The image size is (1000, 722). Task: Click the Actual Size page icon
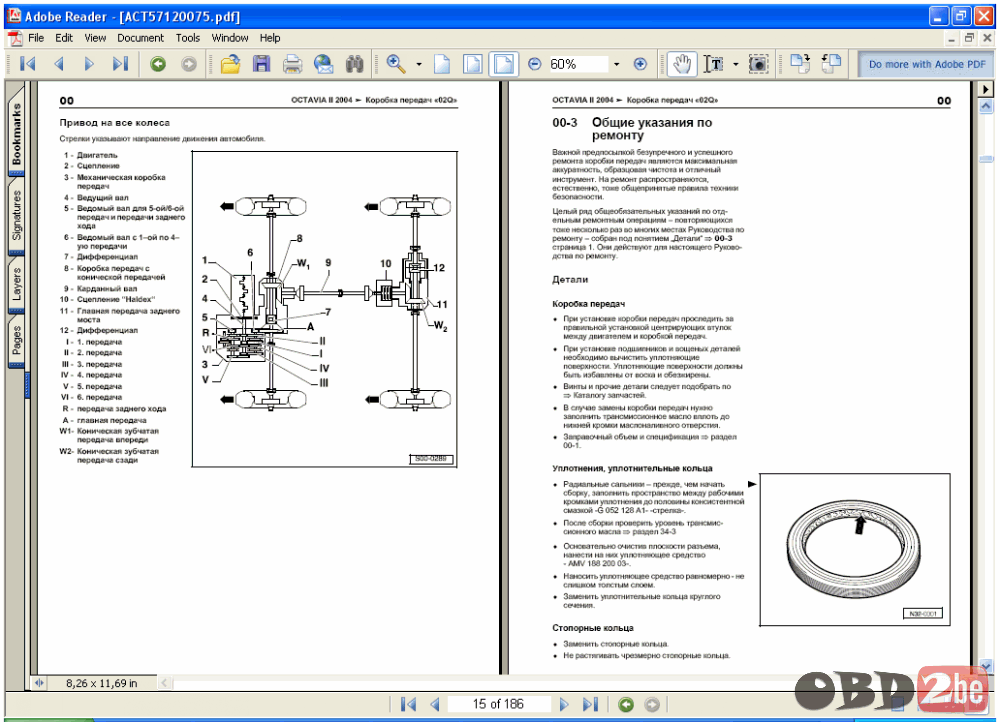coord(442,64)
